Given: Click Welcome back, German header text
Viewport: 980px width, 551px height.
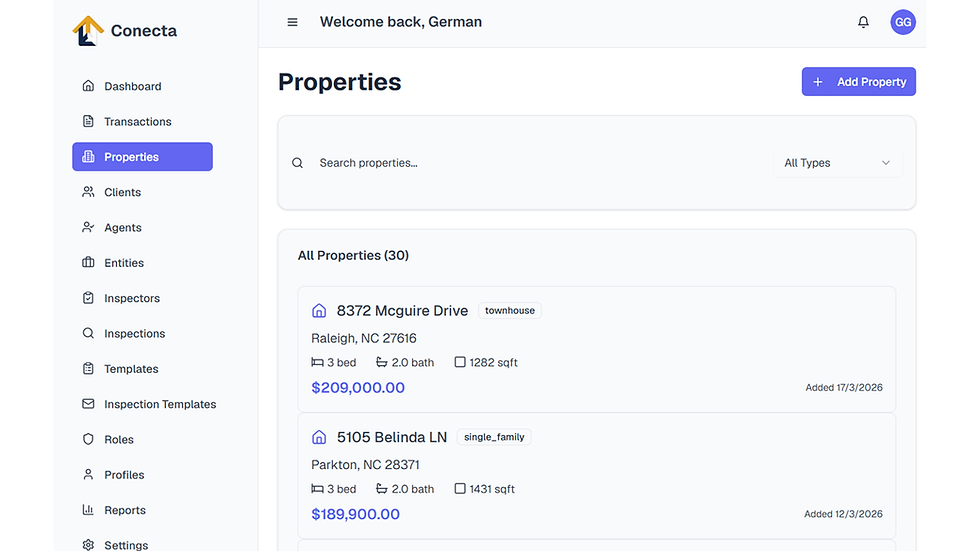Looking at the screenshot, I should click(401, 22).
